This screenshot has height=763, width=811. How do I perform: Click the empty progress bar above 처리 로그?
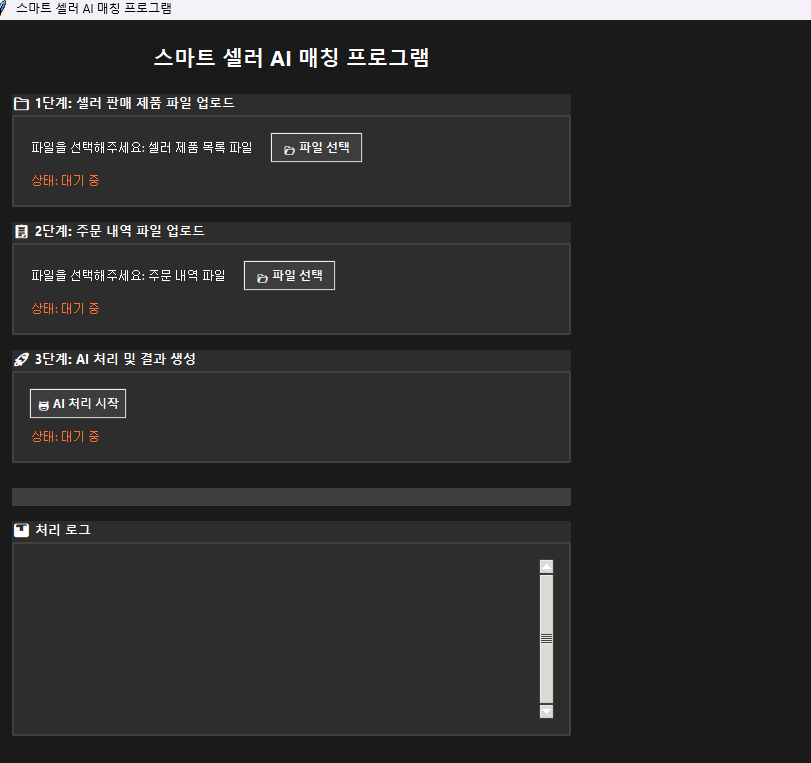tap(291, 497)
